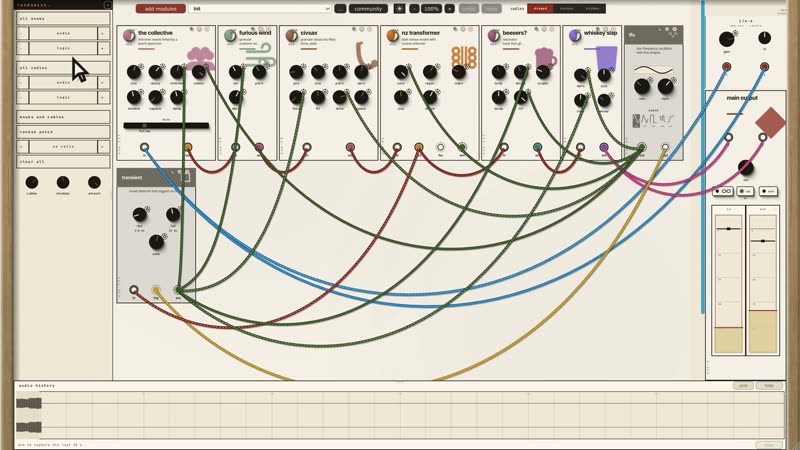Click furious wind's green mix dial icon

(230, 36)
